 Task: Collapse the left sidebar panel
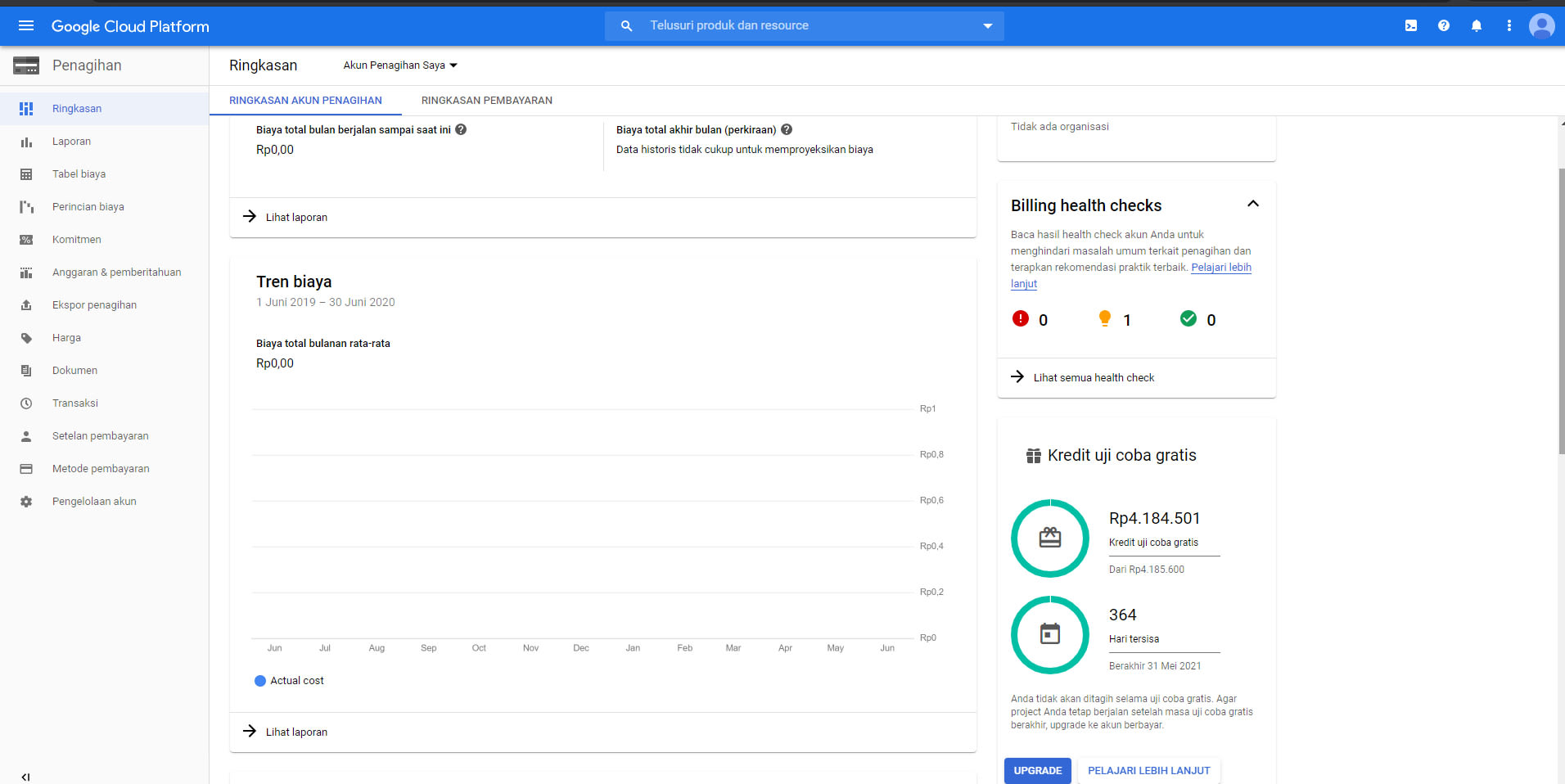[25, 777]
